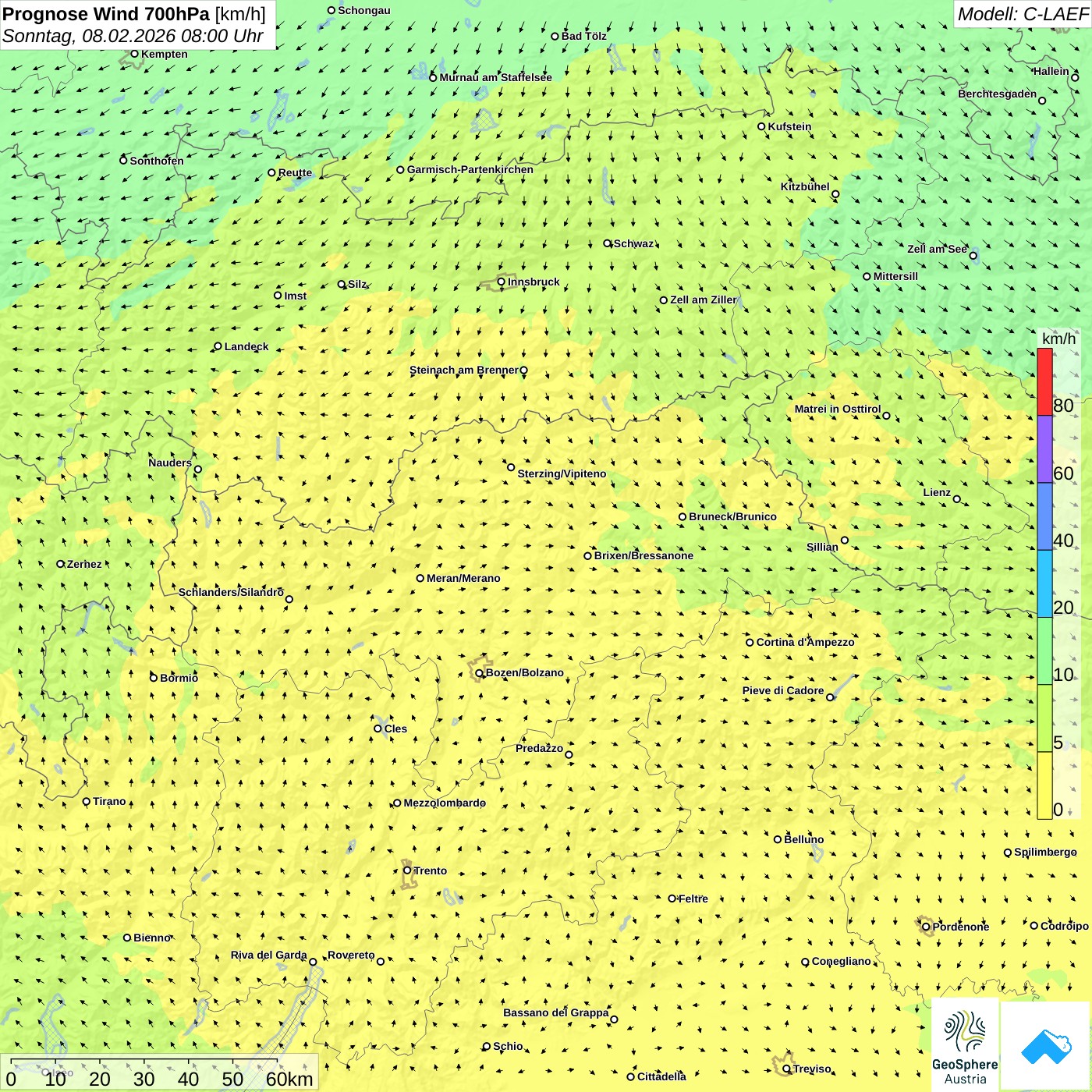Screen dimensions: 1092x1092
Task: Click the 'Matrei in Osttirol' label
Action: (838, 409)
